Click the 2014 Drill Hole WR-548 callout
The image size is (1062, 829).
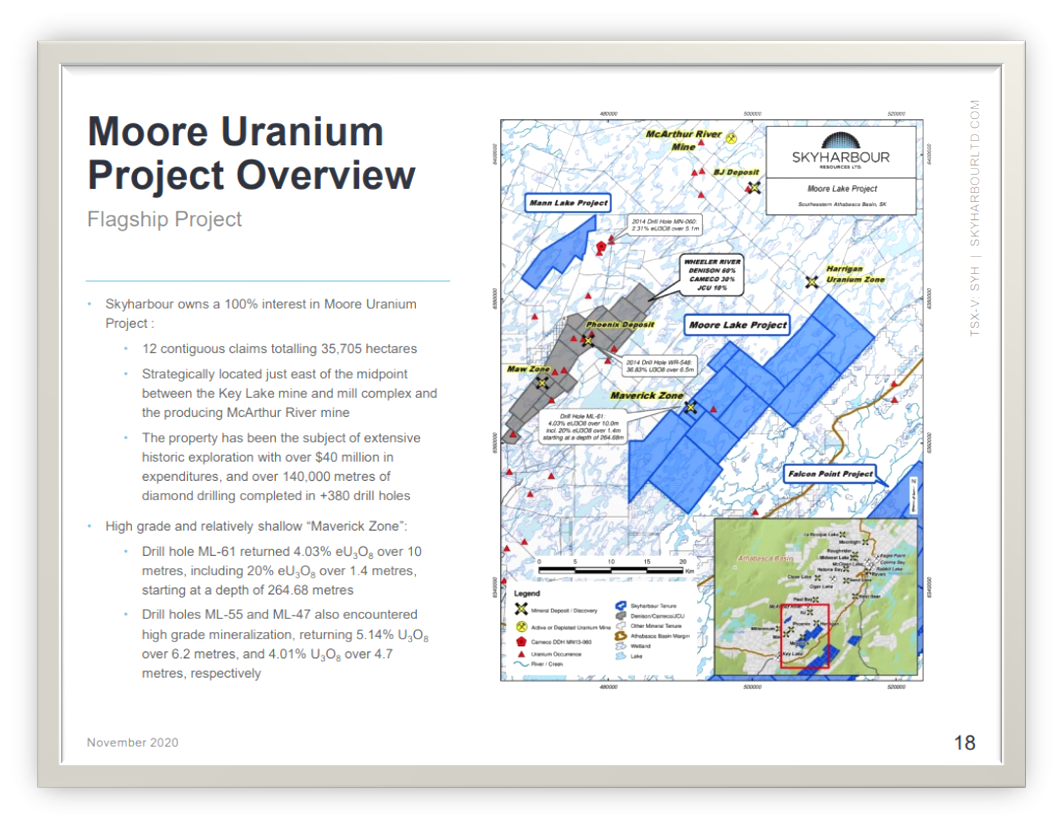pyautogui.click(x=658, y=366)
